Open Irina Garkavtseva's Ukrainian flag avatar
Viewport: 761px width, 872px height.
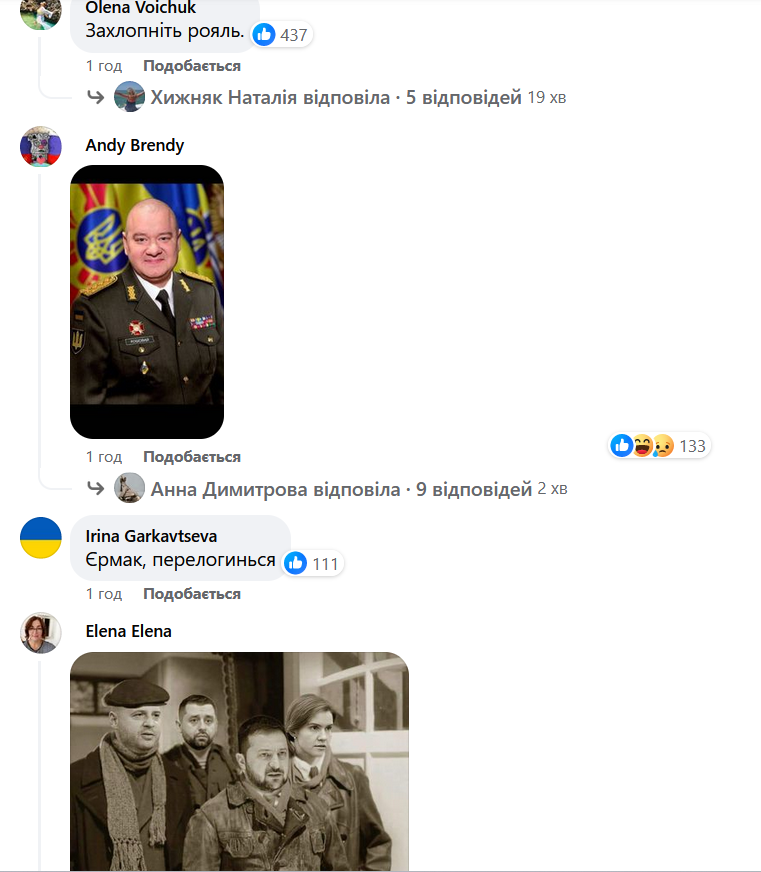pyautogui.click(x=41, y=538)
